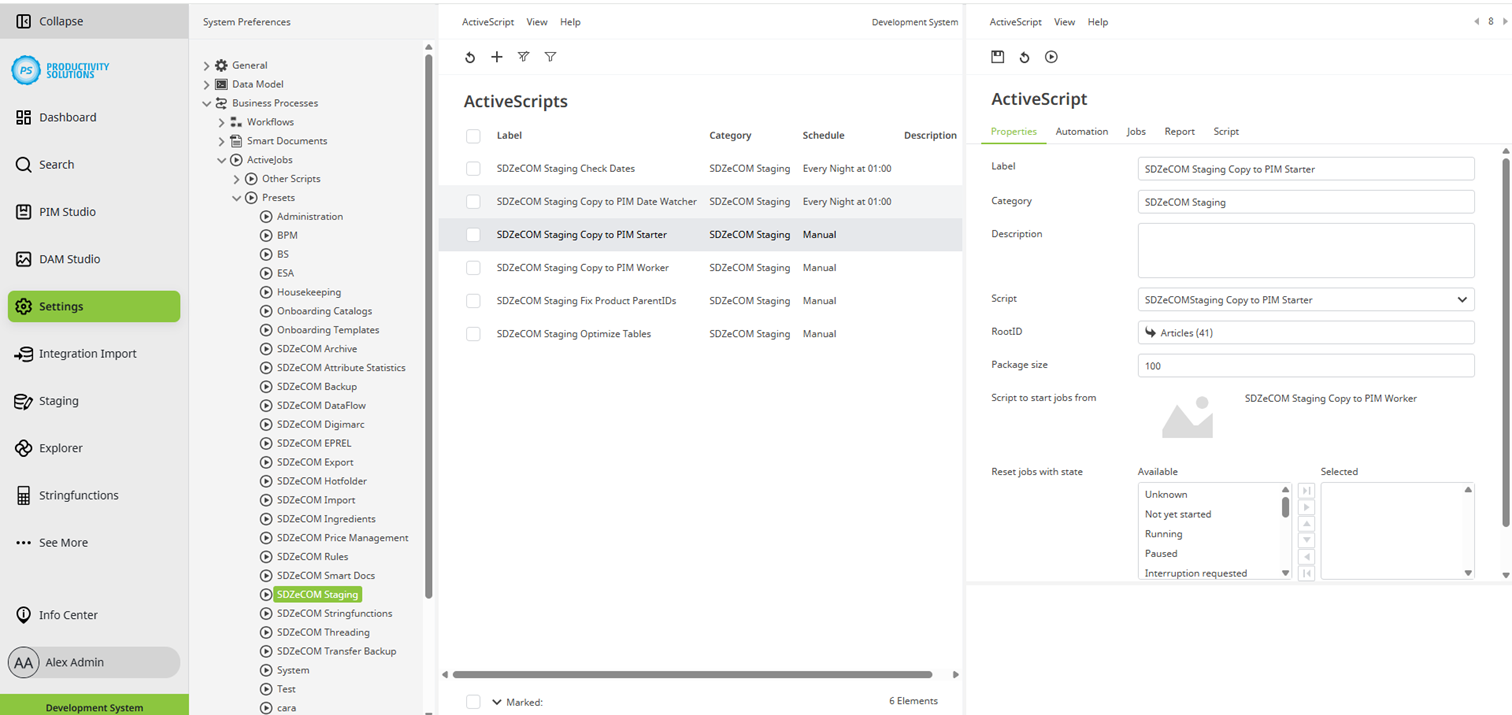The image size is (1512, 715).
Task: Open Alex Admin user profile
Action: point(94,662)
